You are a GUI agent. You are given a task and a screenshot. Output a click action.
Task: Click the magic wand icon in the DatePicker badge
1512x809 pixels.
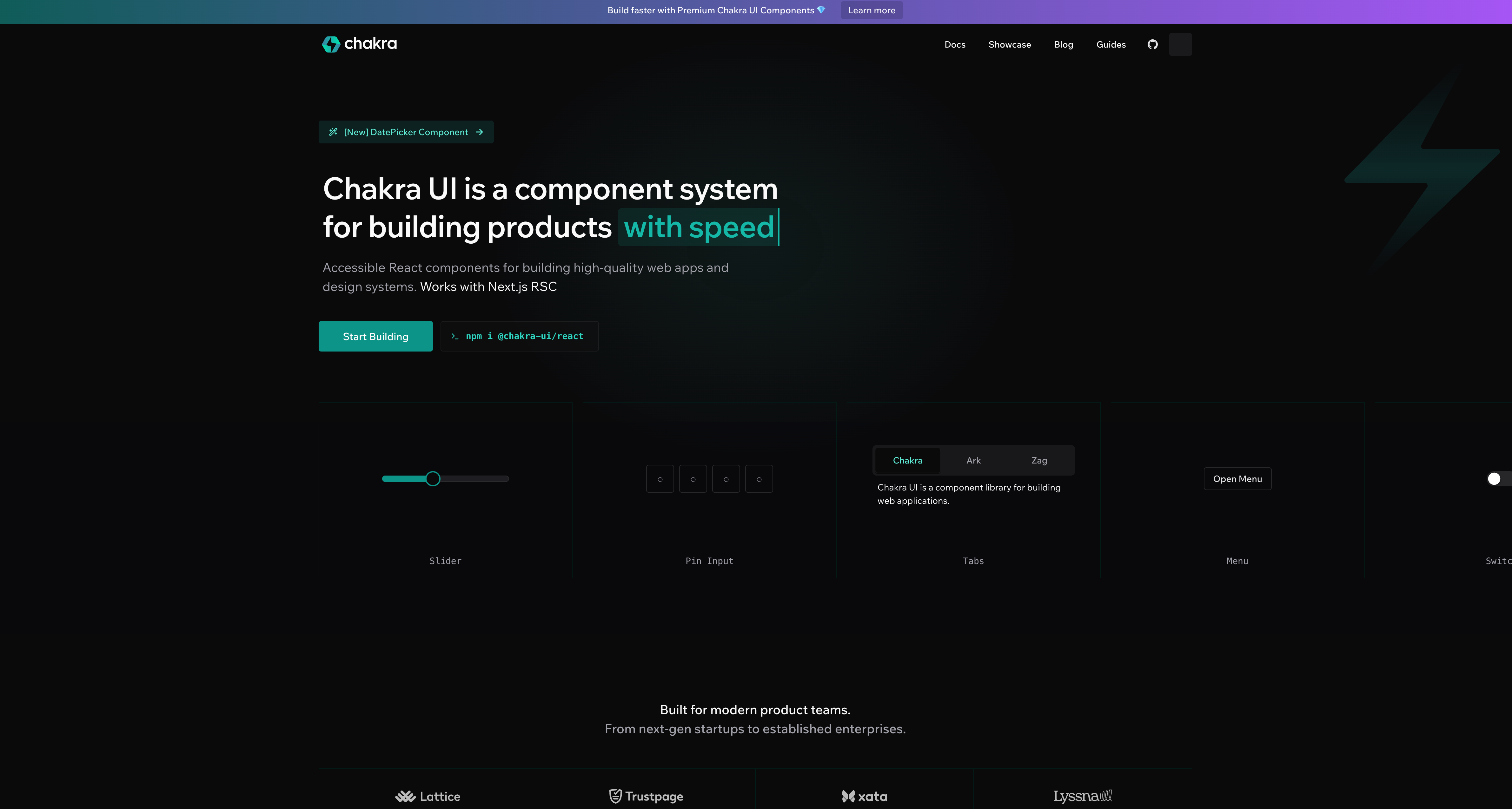click(x=333, y=132)
